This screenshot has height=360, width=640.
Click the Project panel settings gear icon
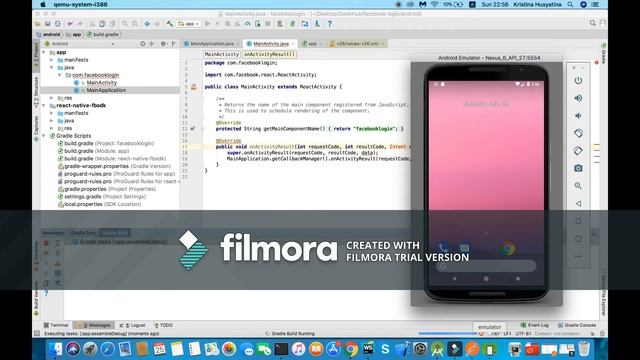[163, 43]
